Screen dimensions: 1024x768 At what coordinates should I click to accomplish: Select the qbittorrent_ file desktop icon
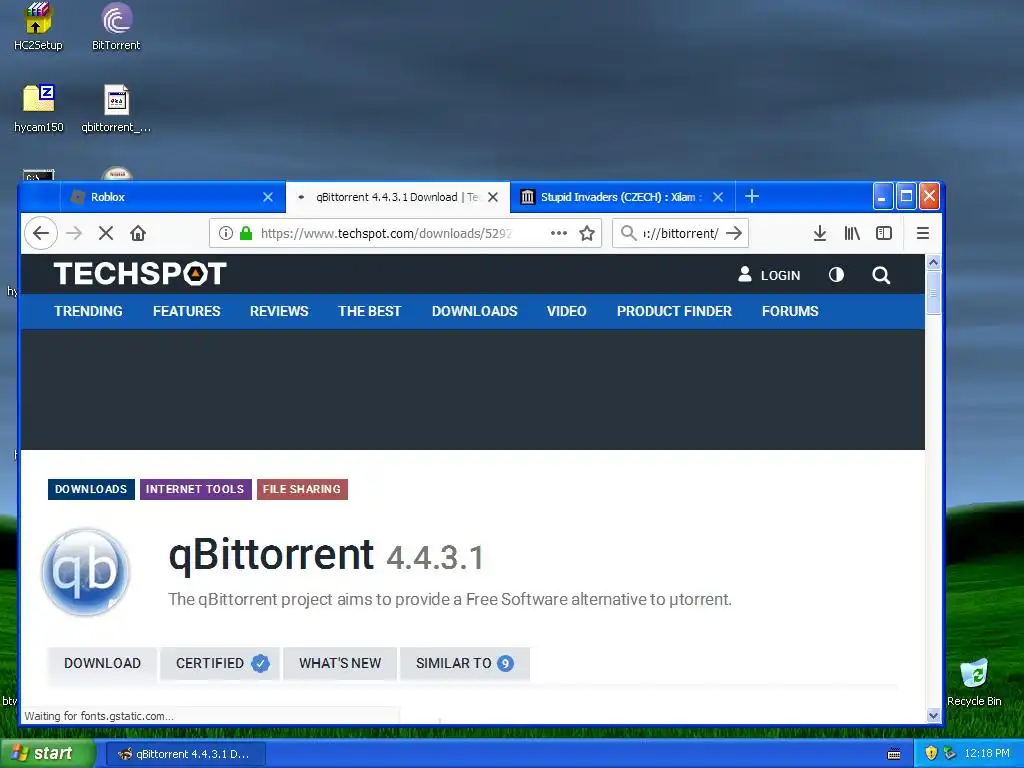coord(116,108)
